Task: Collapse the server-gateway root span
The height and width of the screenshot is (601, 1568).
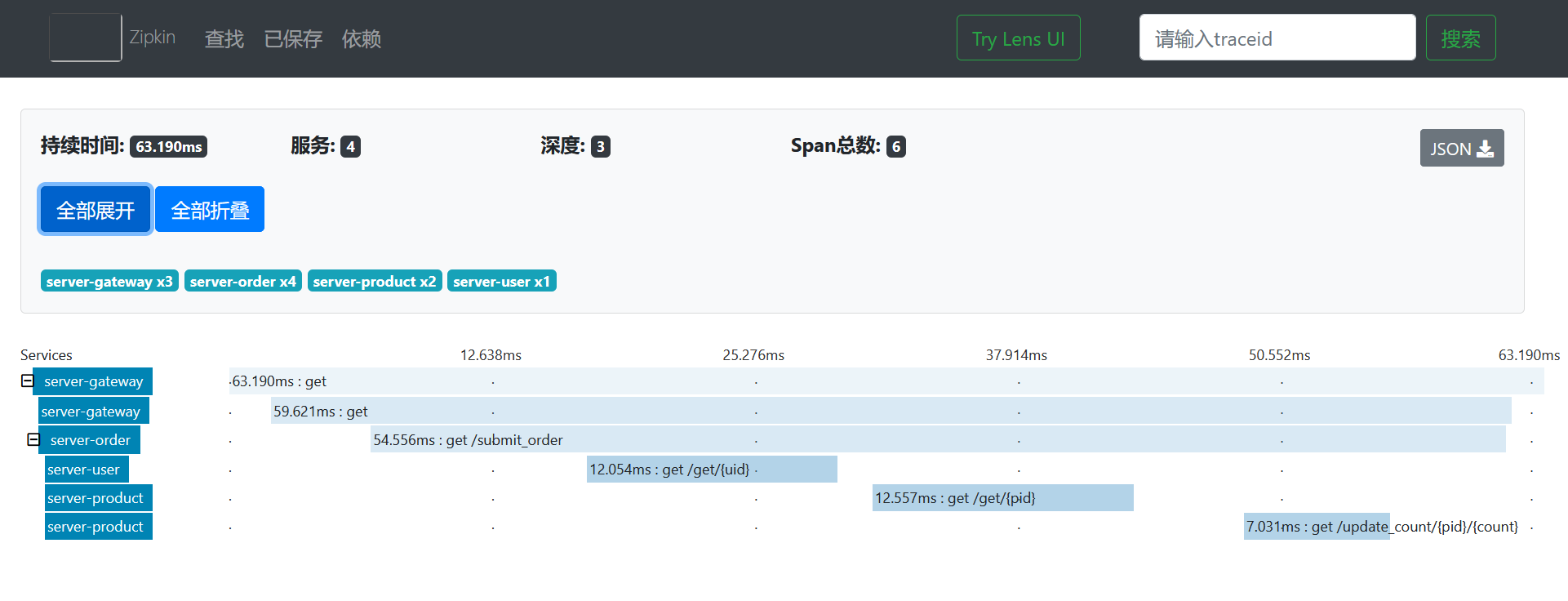Action: pyautogui.click(x=27, y=381)
